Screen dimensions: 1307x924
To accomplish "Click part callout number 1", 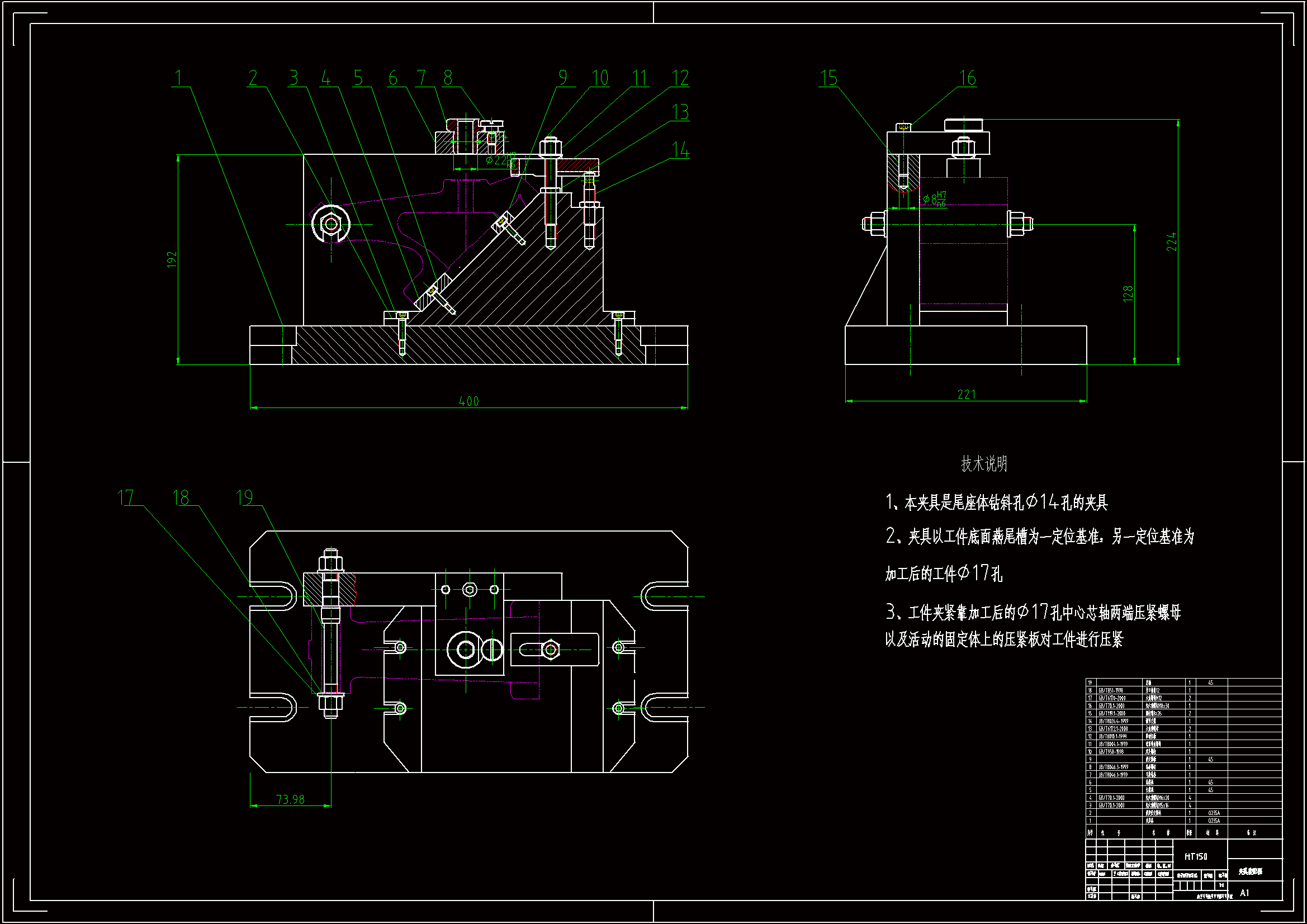I will point(178,78).
